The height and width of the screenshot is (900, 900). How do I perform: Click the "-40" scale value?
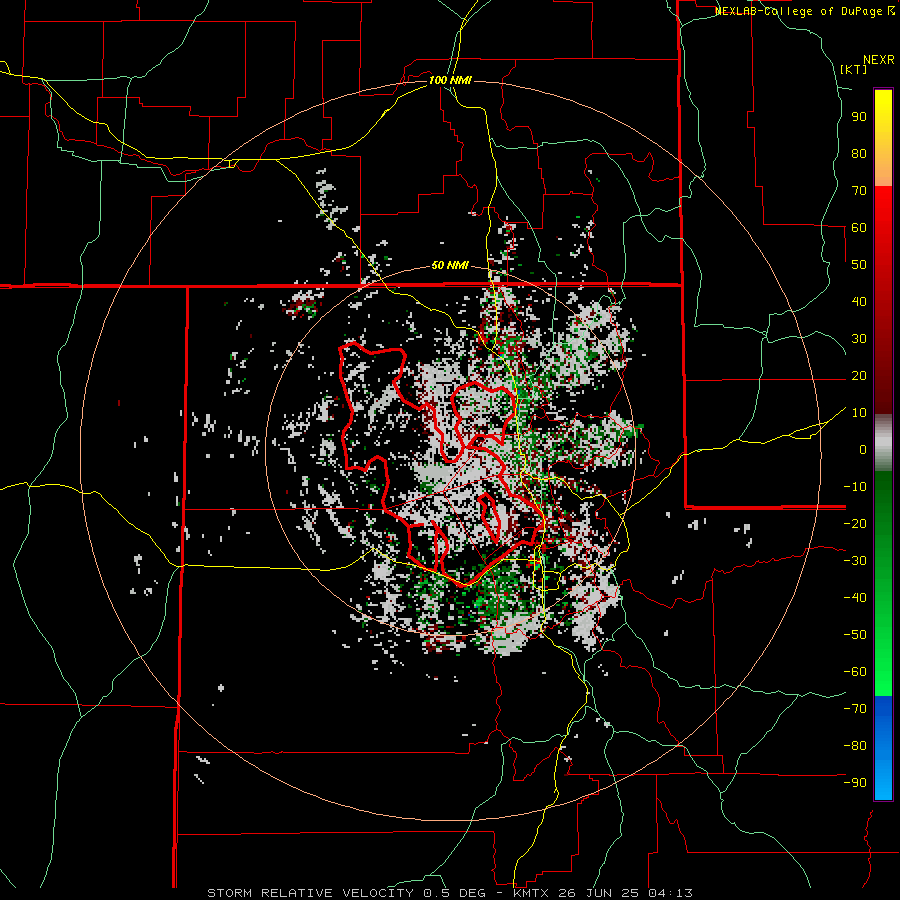855,598
